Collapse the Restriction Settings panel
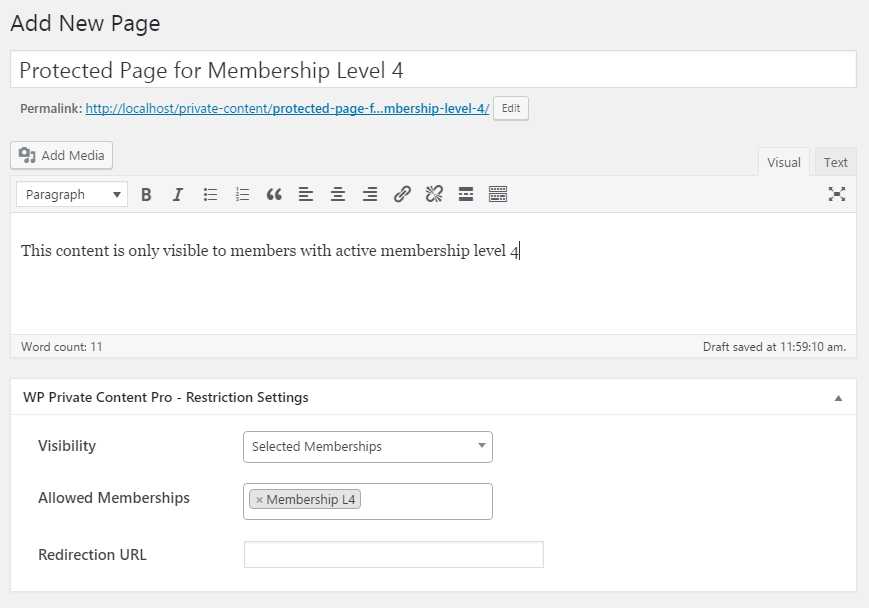869x608 pixels. 839,398
